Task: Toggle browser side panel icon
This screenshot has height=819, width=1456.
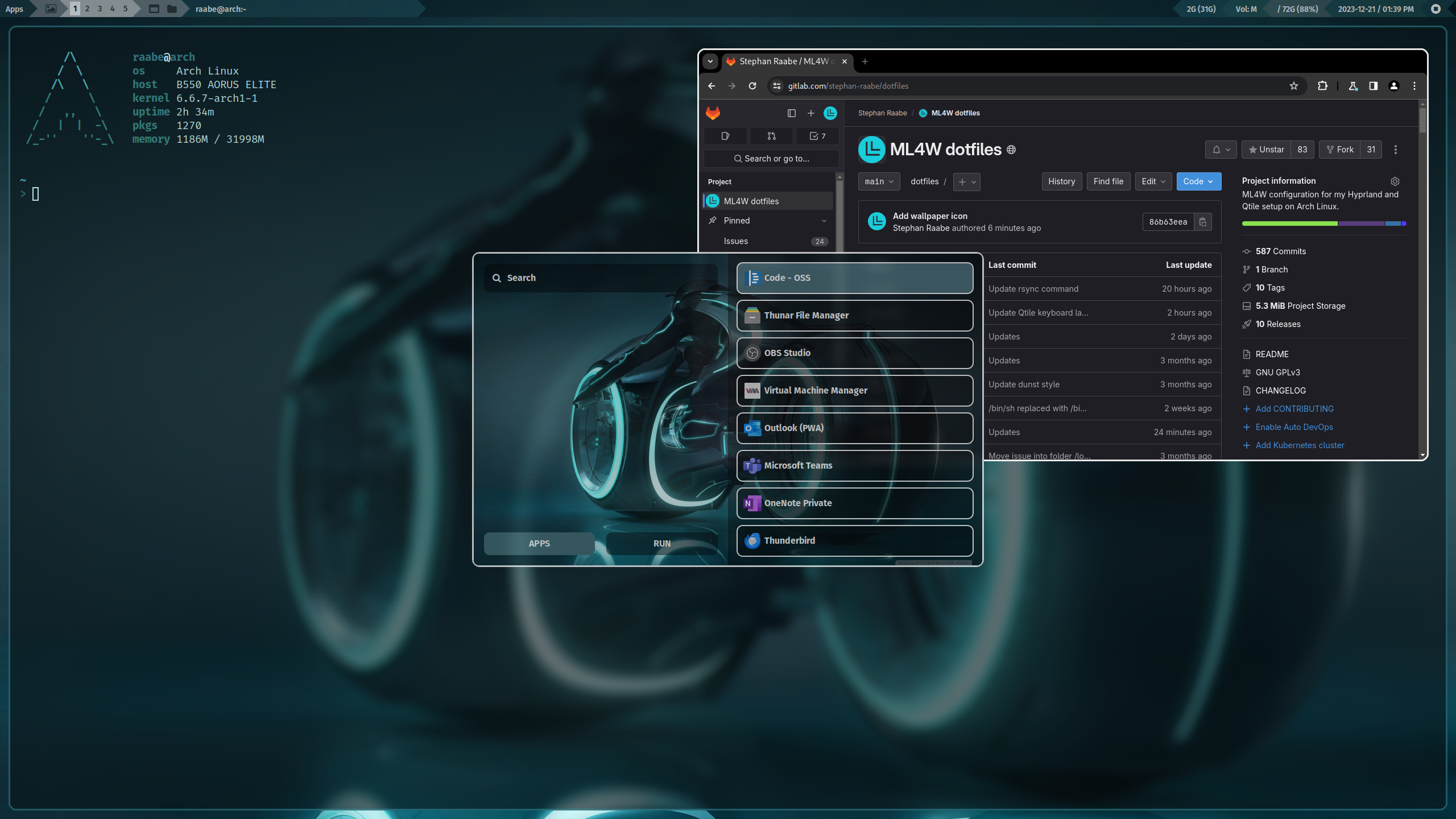Action: coord(1373,86)
